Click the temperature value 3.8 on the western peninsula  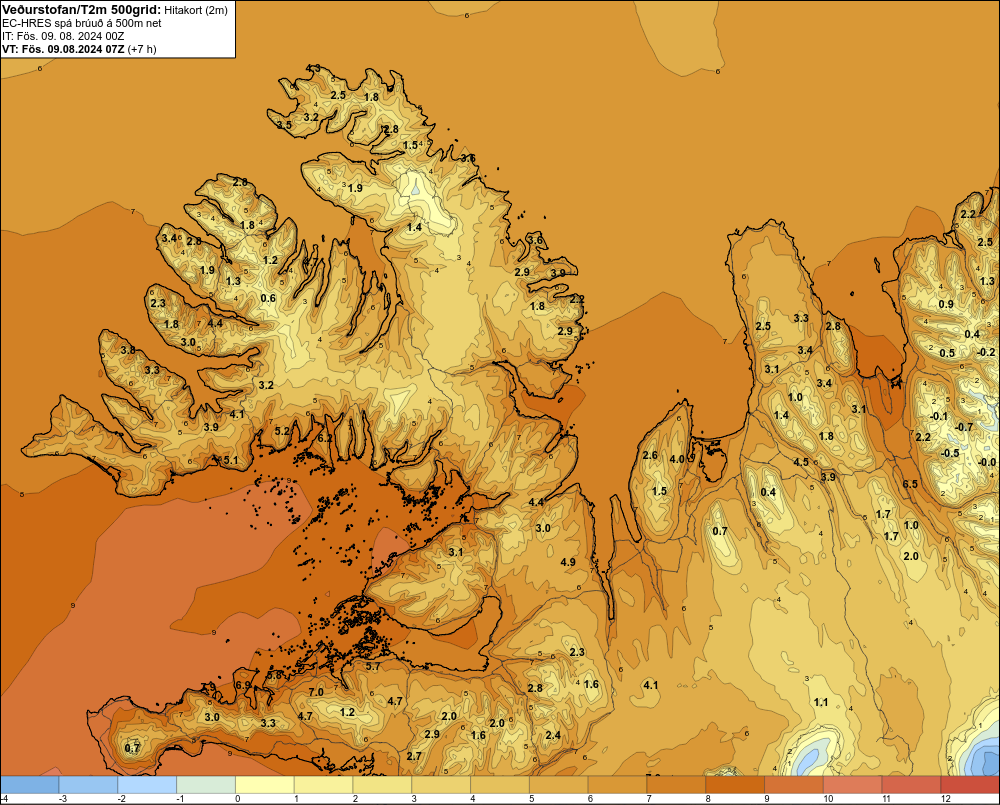tap(128, 350)
